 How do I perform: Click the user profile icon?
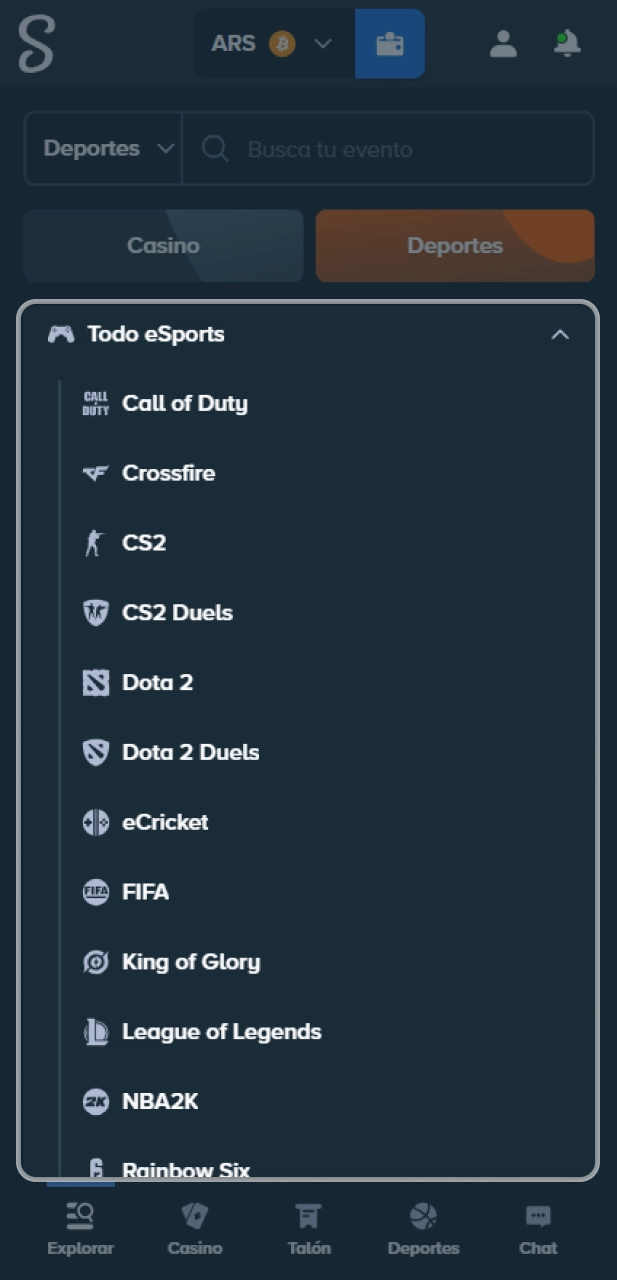(503, 43)
